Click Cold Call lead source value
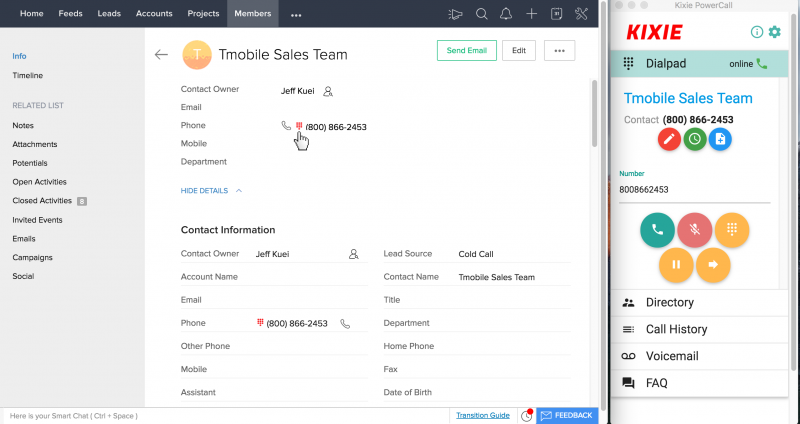 (476, 254)
